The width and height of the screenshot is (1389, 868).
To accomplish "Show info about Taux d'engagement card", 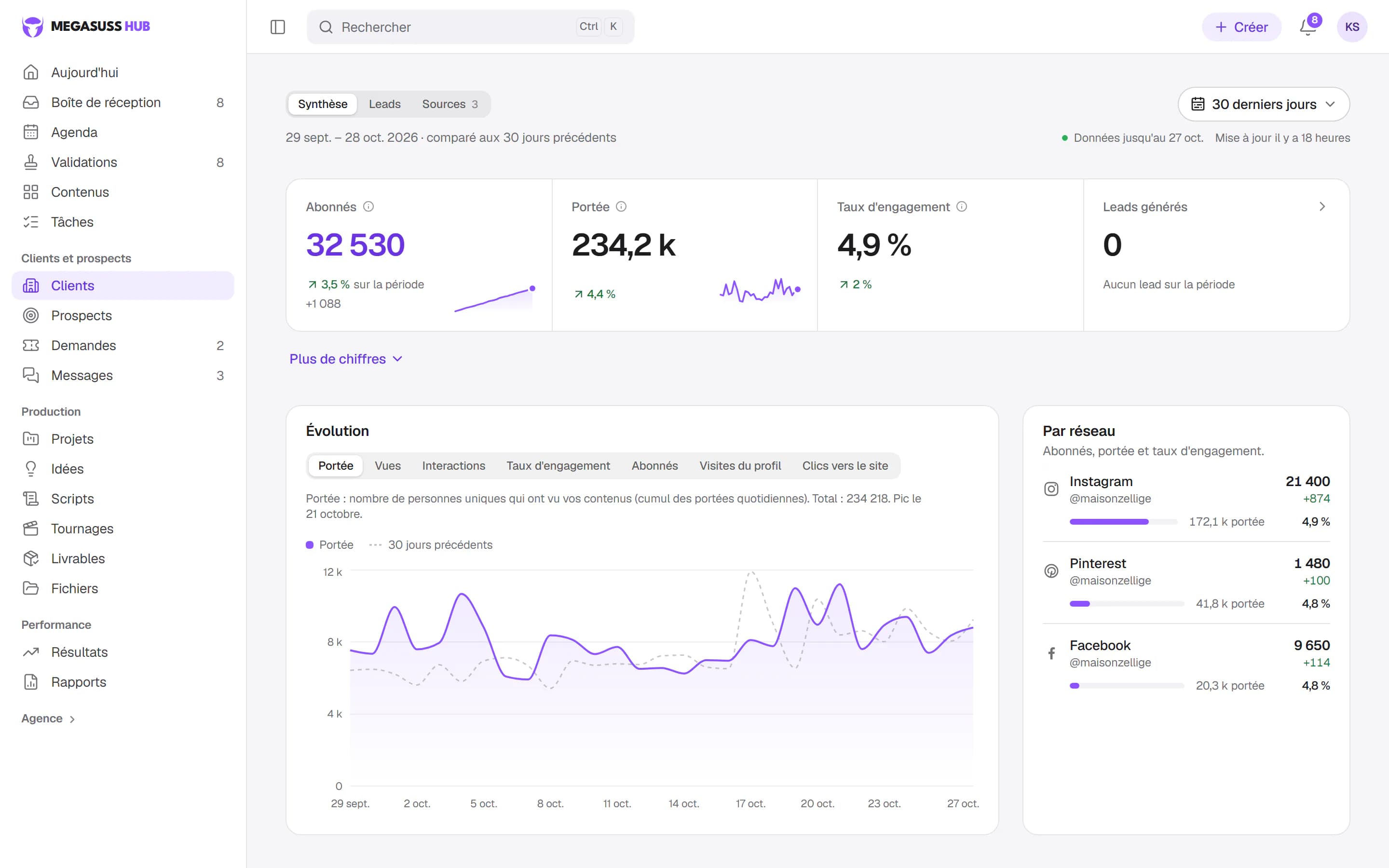I will [962, 207].
